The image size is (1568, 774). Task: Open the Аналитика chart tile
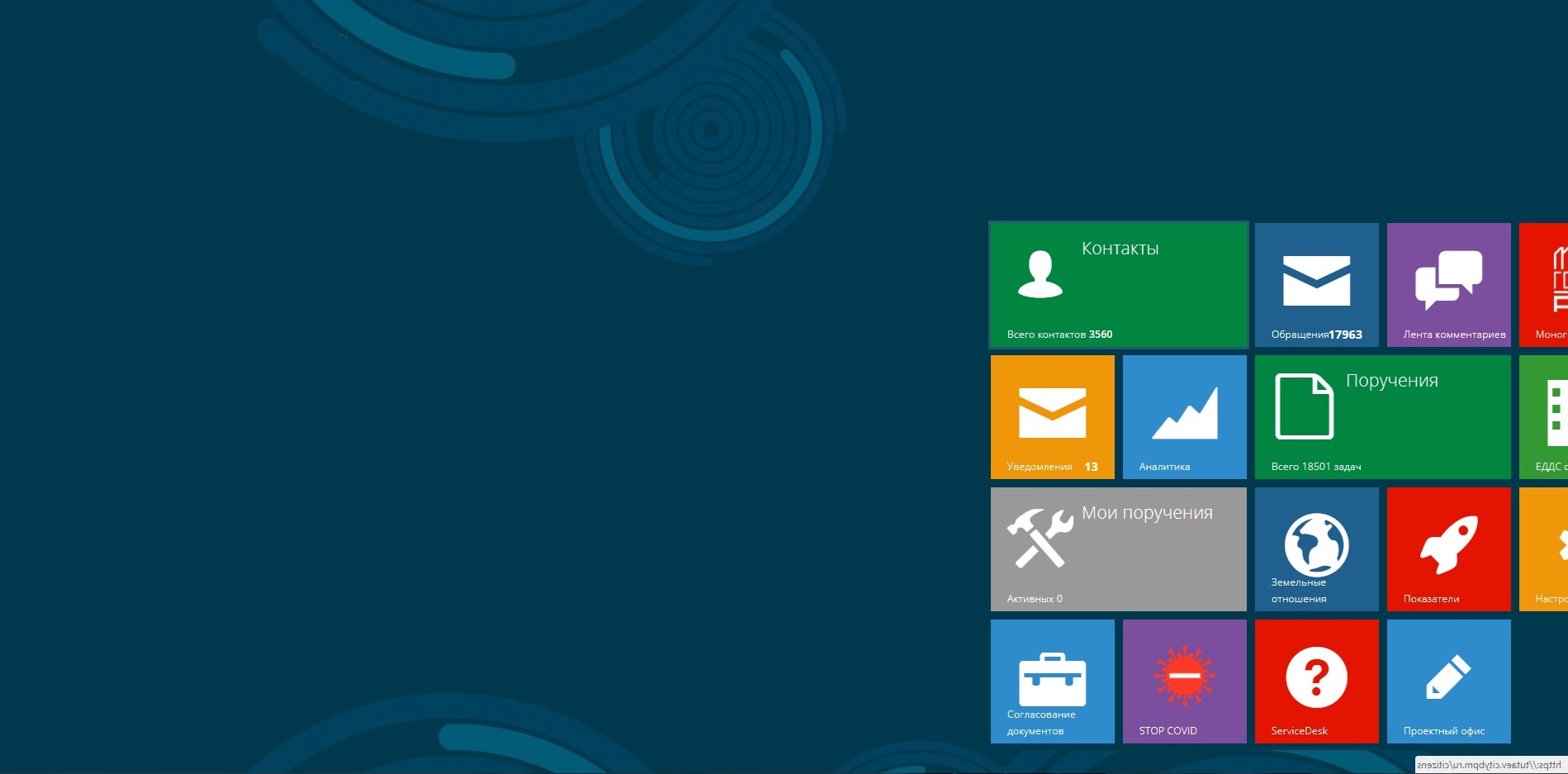coord(1184,416)
